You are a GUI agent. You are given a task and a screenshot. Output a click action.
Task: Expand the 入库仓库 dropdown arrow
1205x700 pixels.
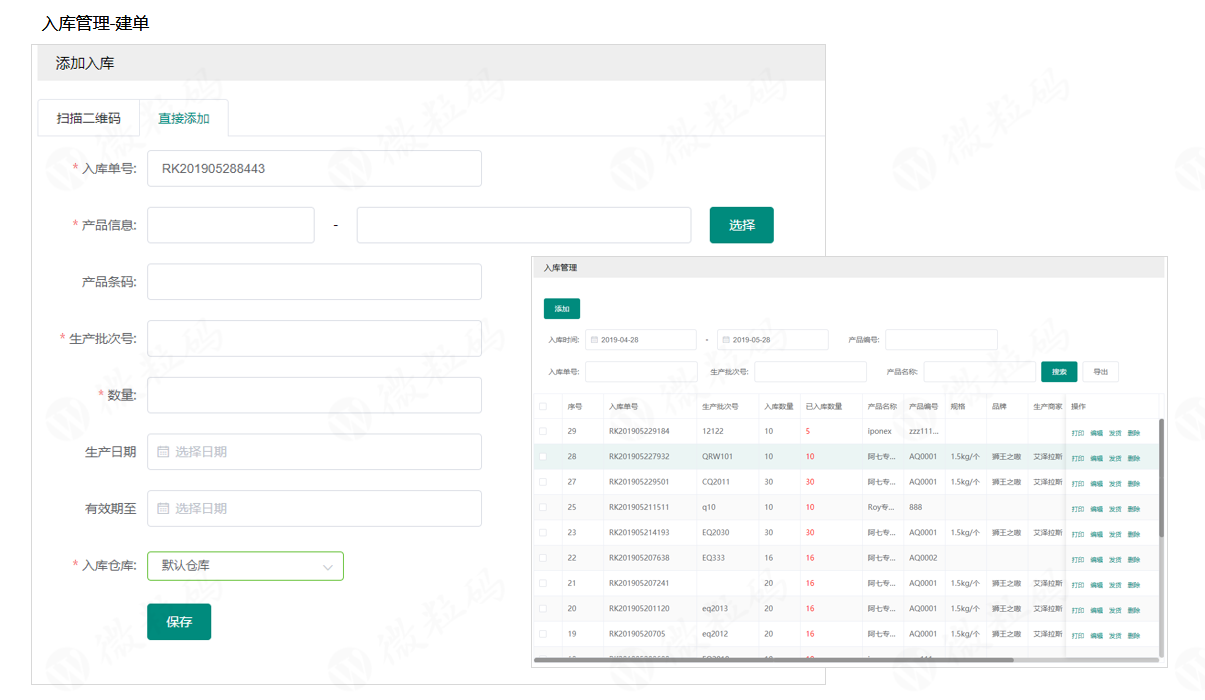click(327, 567)
